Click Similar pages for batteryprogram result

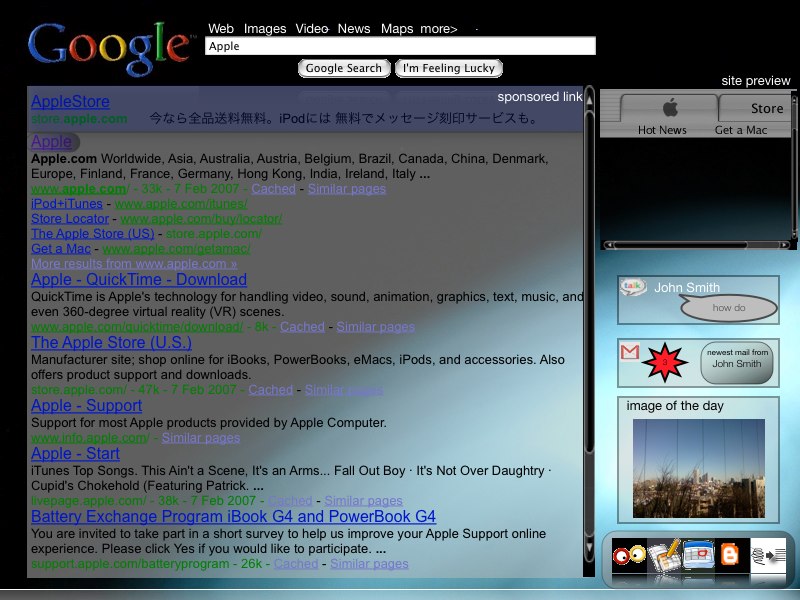pyautogui.click(x=369, y=564)
